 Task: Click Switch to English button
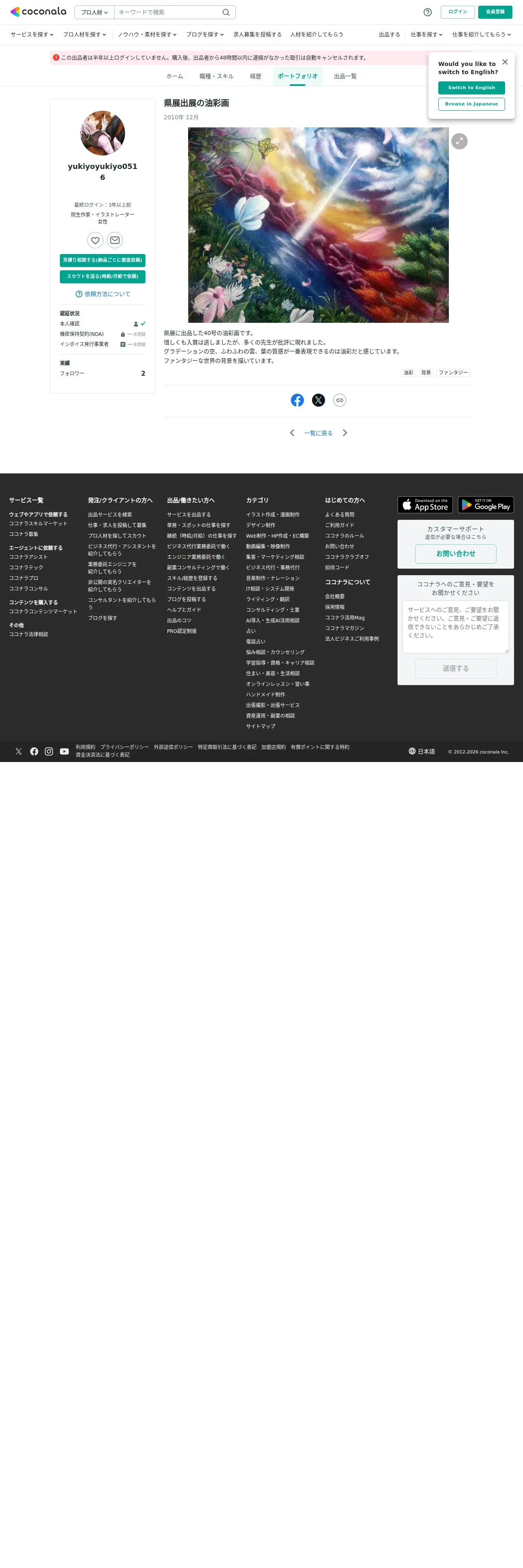pyautogui.click(x=471, y=88)
